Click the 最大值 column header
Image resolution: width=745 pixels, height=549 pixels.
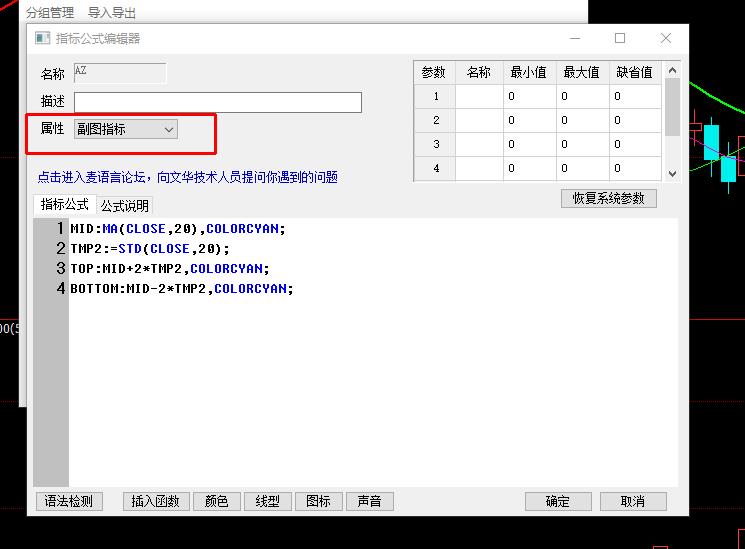583,72
